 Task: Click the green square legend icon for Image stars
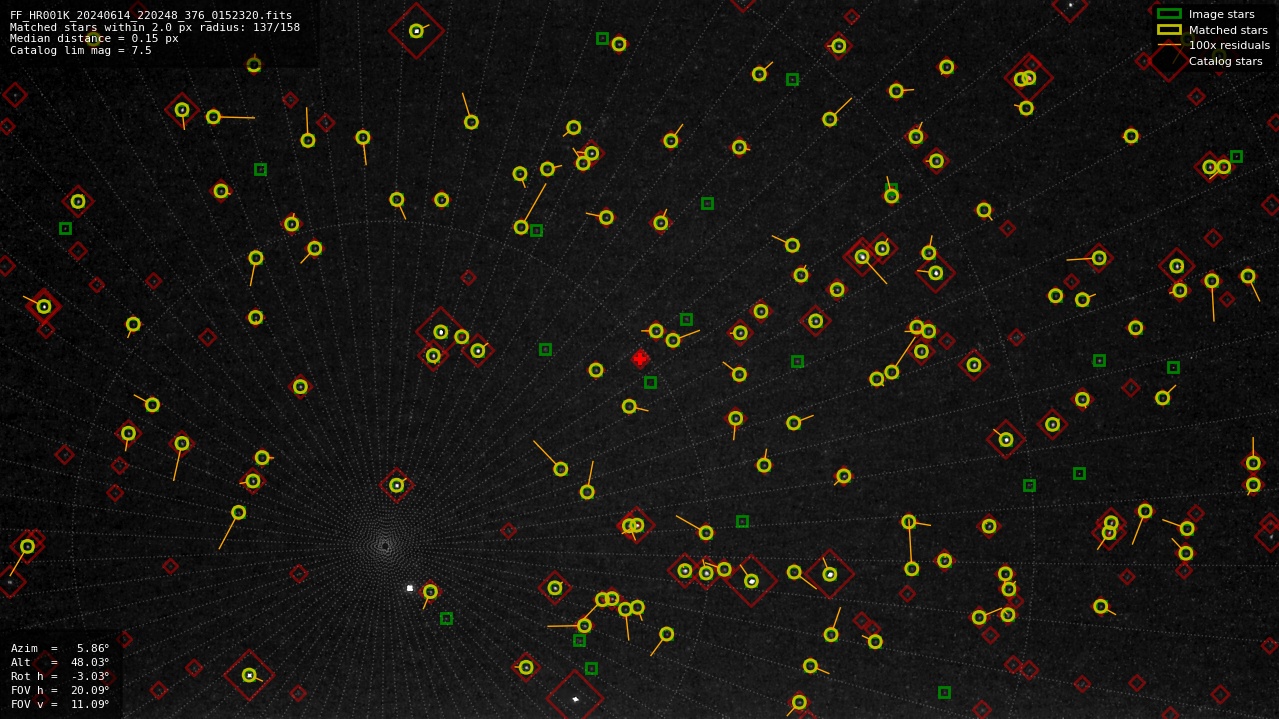click(x=1169, y=14)
